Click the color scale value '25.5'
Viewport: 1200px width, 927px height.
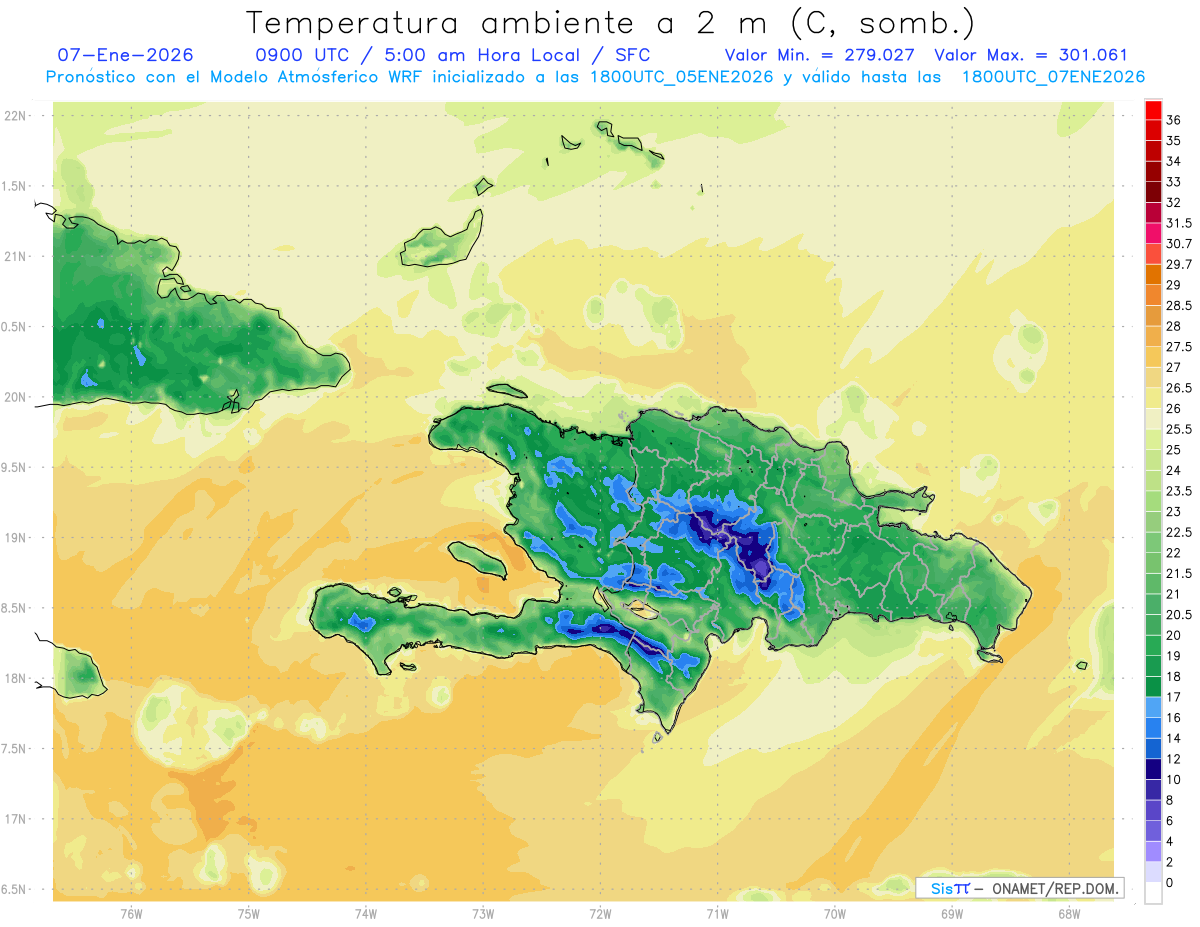1179,430
